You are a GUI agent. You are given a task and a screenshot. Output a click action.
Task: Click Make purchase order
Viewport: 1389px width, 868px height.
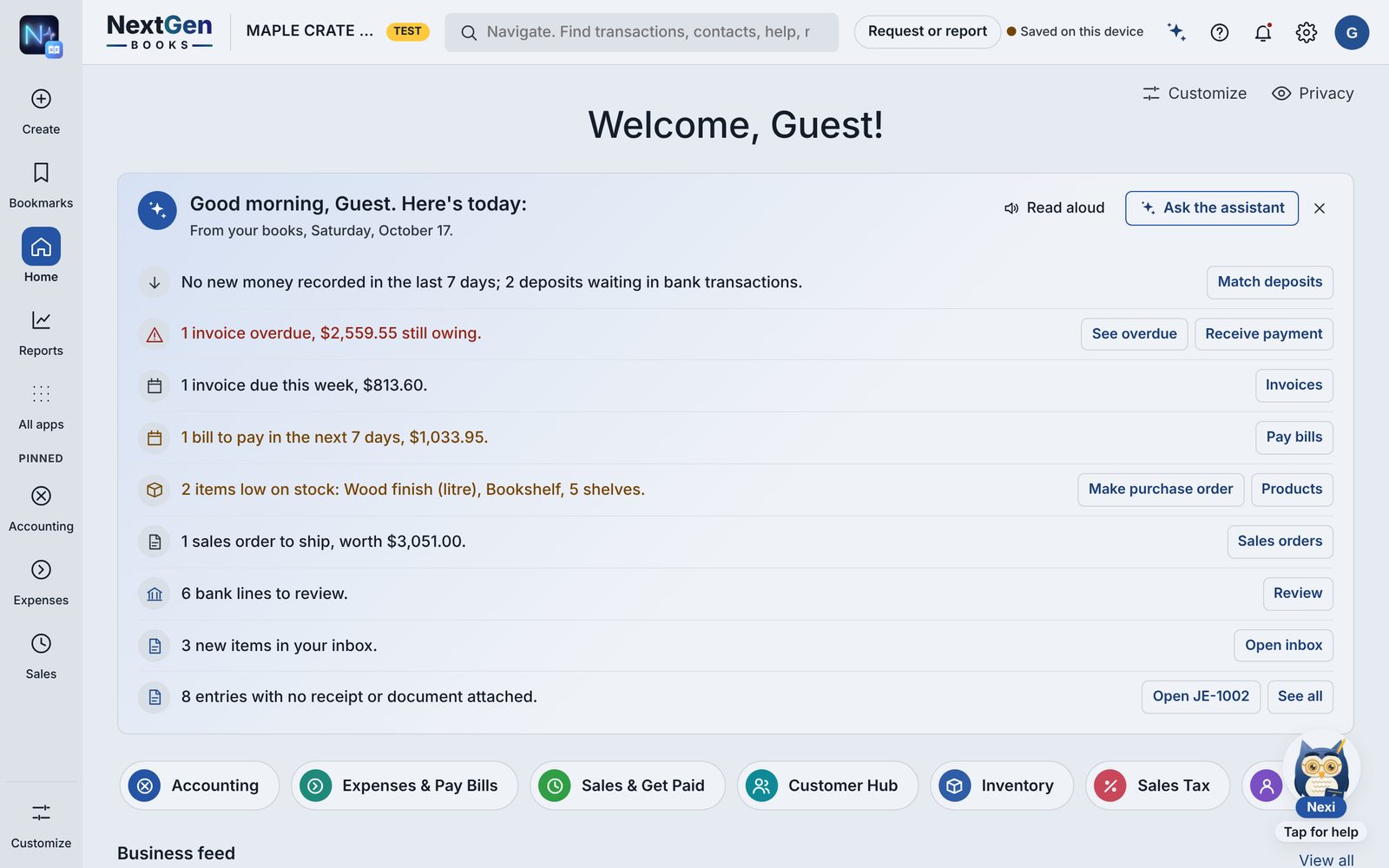click(x=1161, y=490)
